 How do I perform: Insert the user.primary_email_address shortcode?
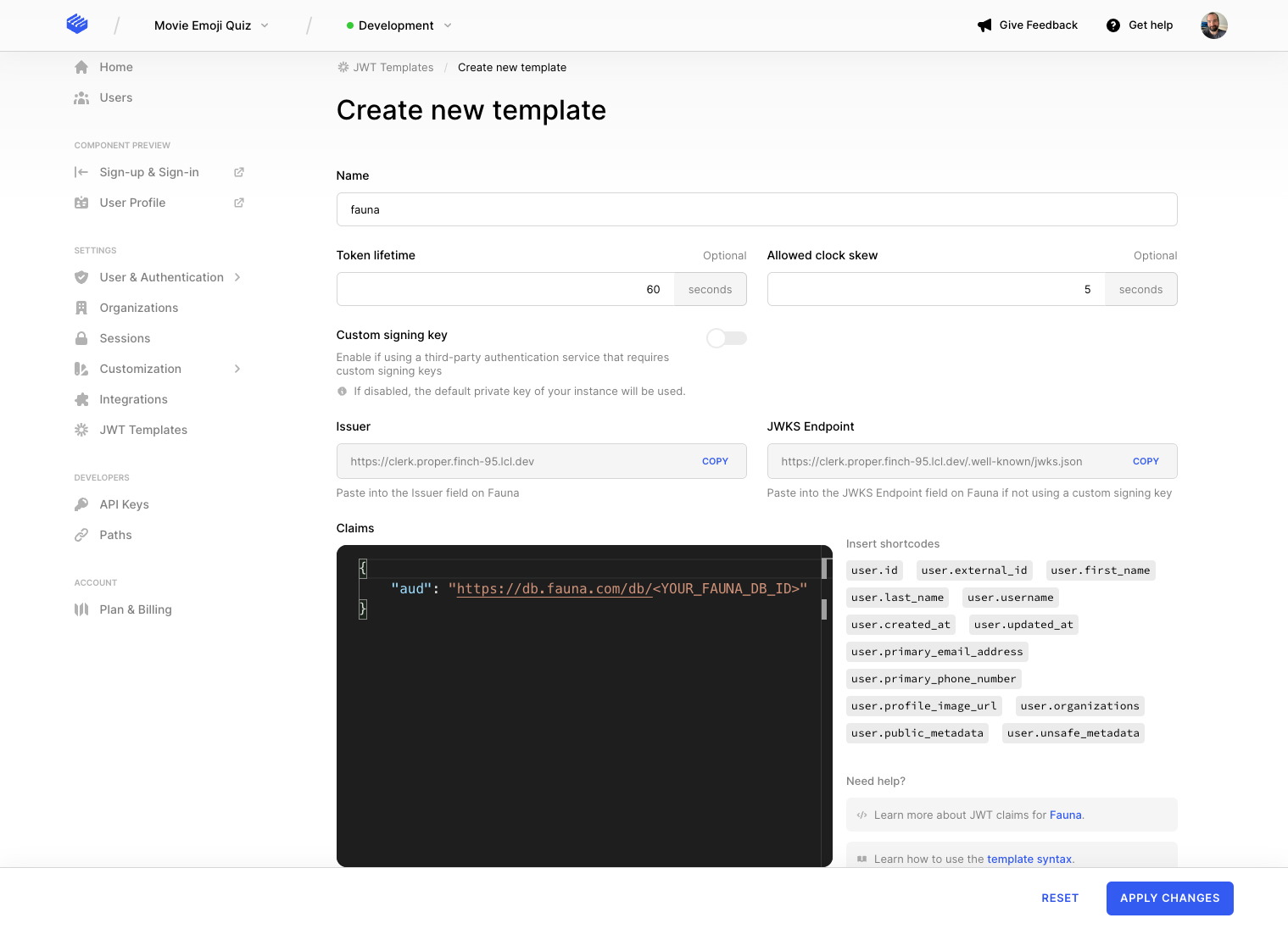click(x=937, y=652)
